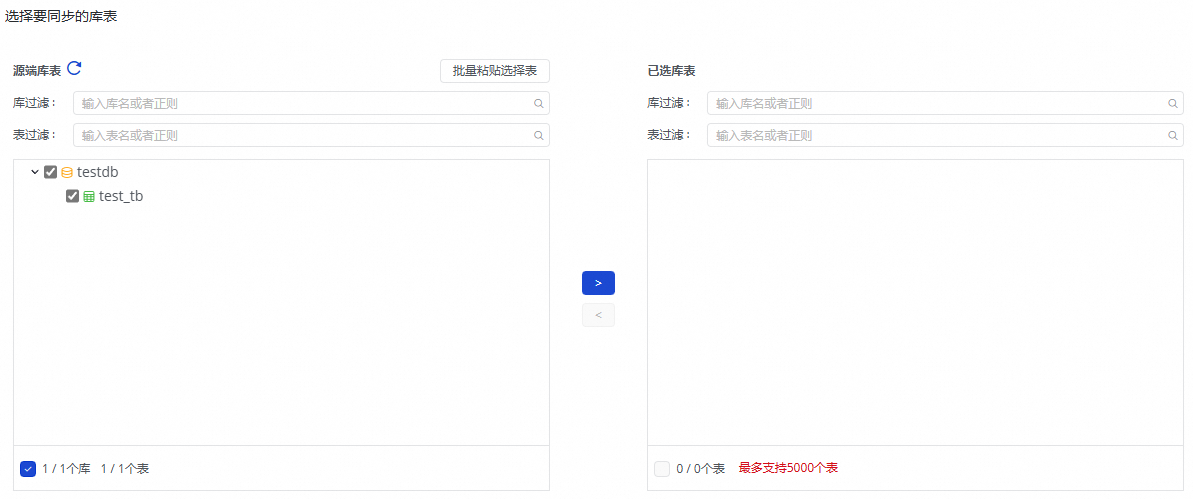
Task: Uncheck the test_tb table checkbox
Action: click(72, 196)
